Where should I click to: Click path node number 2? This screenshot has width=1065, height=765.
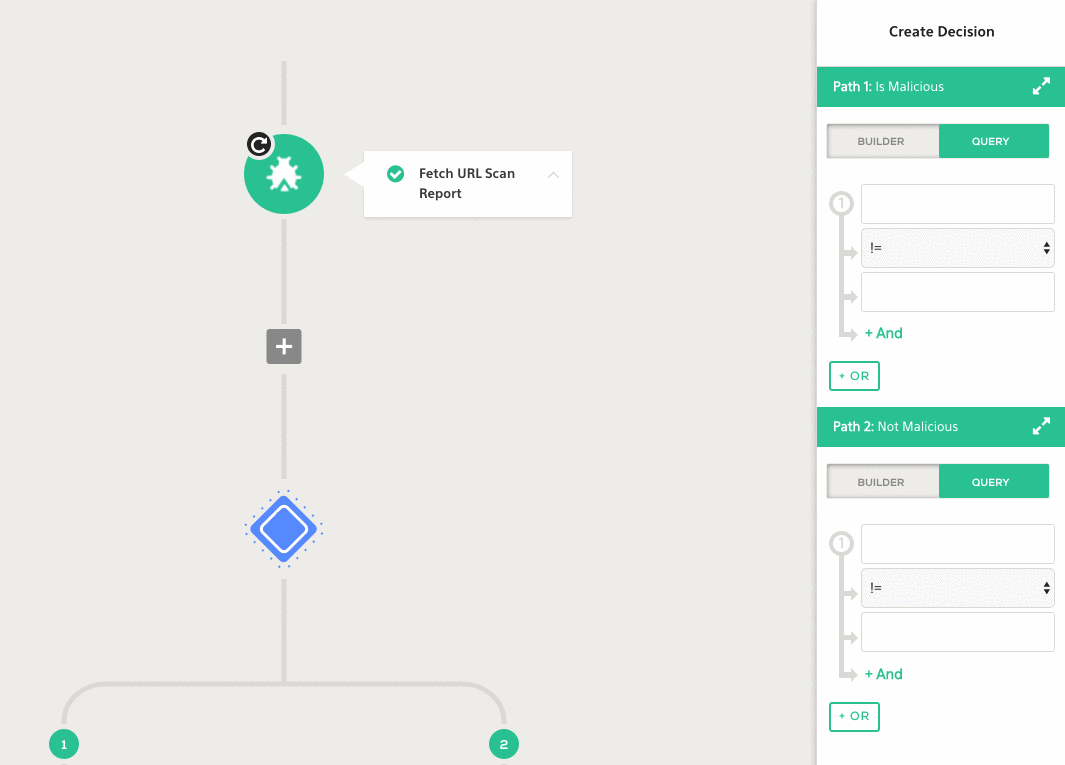[503, 744]
